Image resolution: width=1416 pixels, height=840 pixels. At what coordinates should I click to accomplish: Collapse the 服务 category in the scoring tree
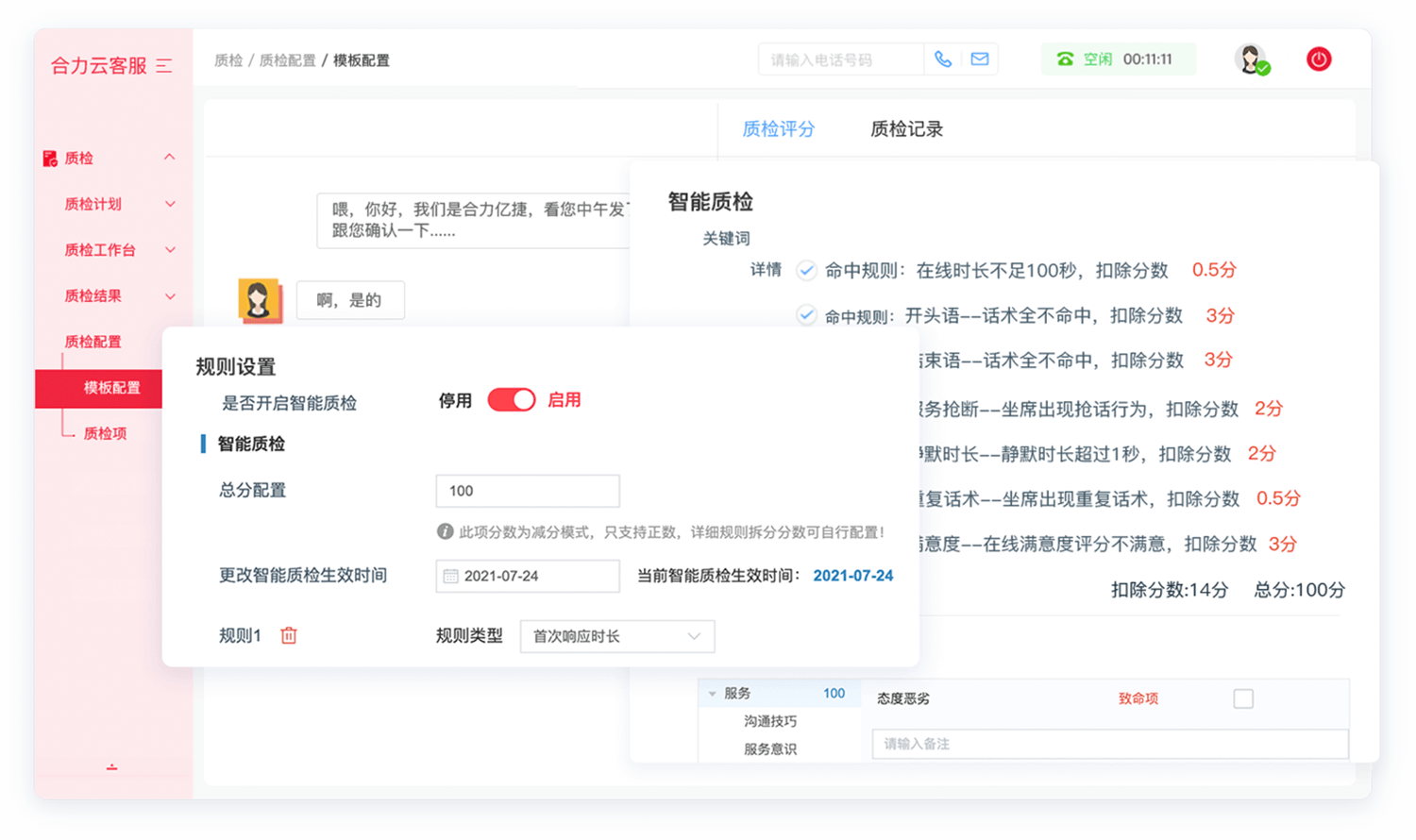tap(712, 693)
